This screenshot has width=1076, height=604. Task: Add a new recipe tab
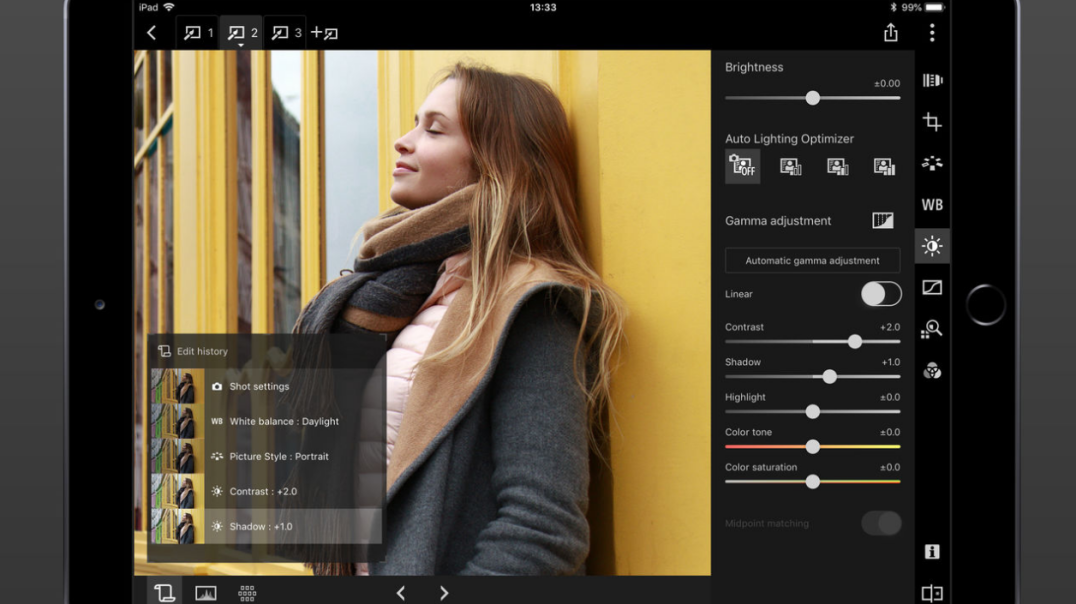(325, 33)
